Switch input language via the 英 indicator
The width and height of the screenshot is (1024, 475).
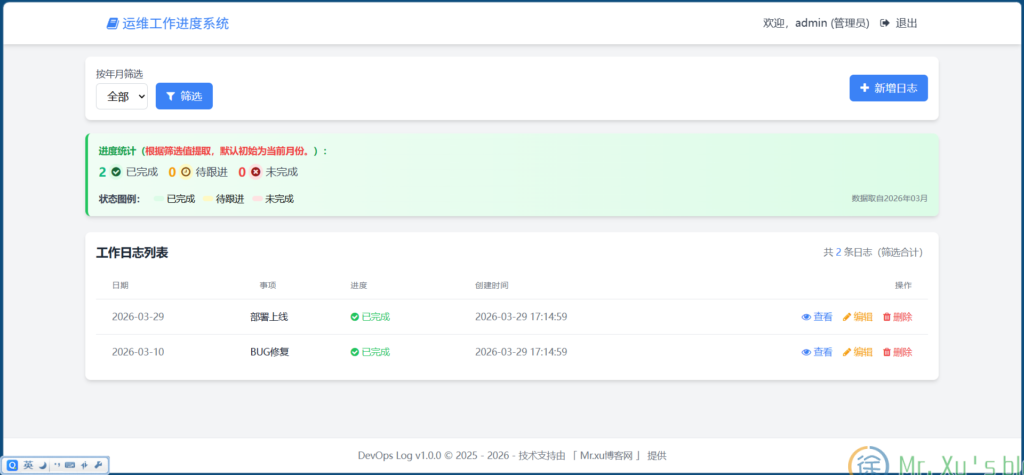28,465
